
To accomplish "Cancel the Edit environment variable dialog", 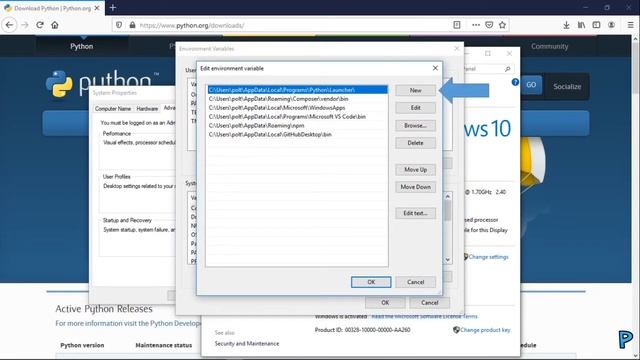I will click(x=416, y=282).
